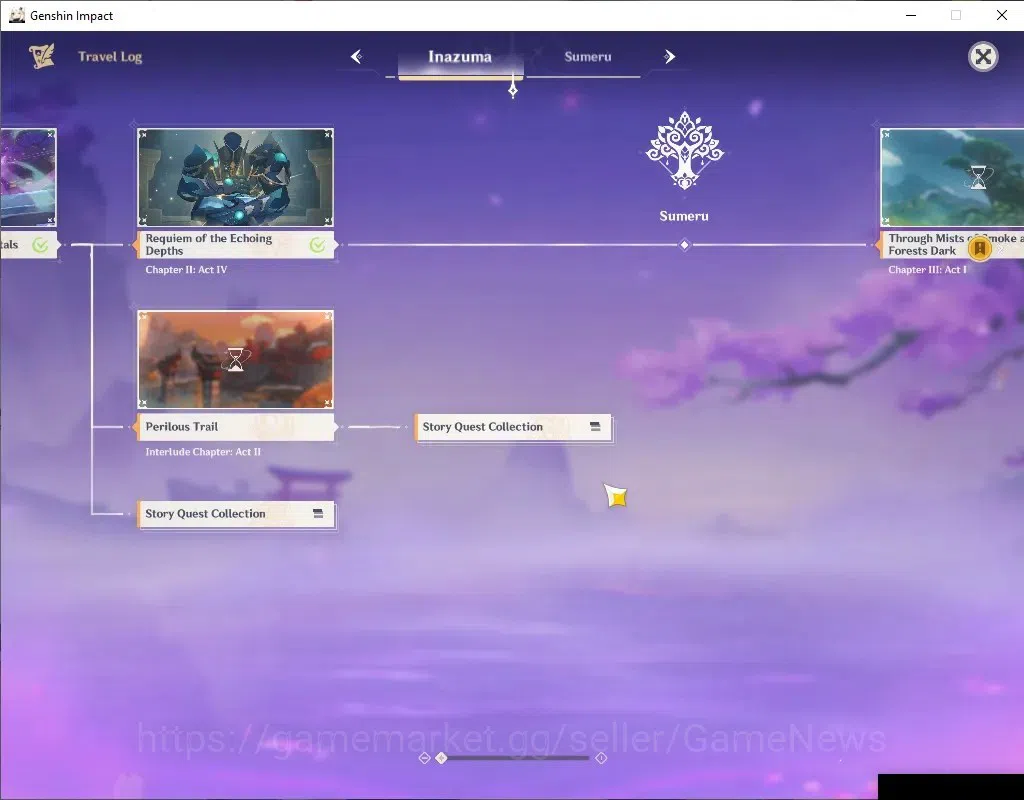Click the Sumeru tree emblem
Viewport: 1024px width, 800px height.
(684, 151)
